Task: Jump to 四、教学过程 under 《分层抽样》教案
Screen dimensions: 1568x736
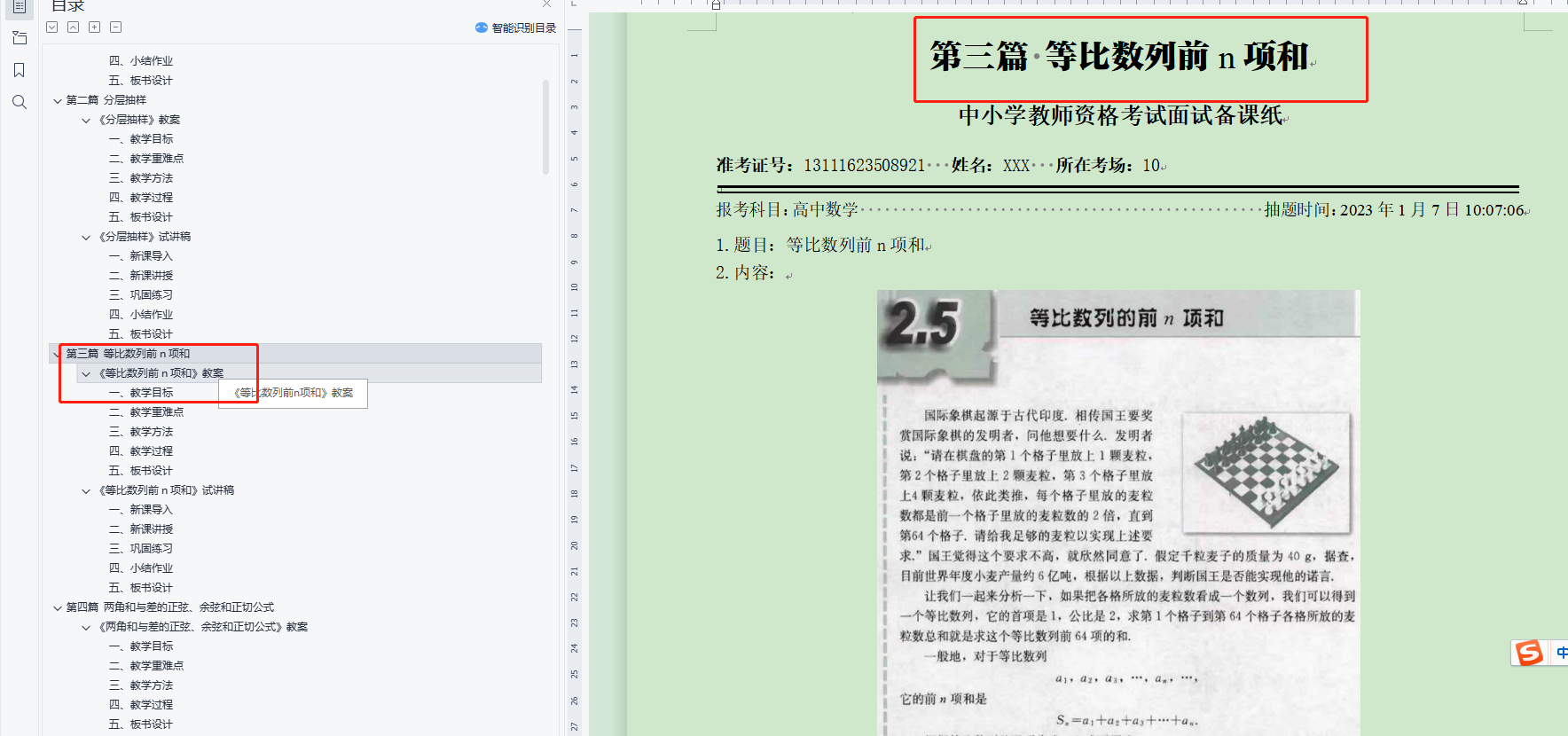Action: click(151, 198)
